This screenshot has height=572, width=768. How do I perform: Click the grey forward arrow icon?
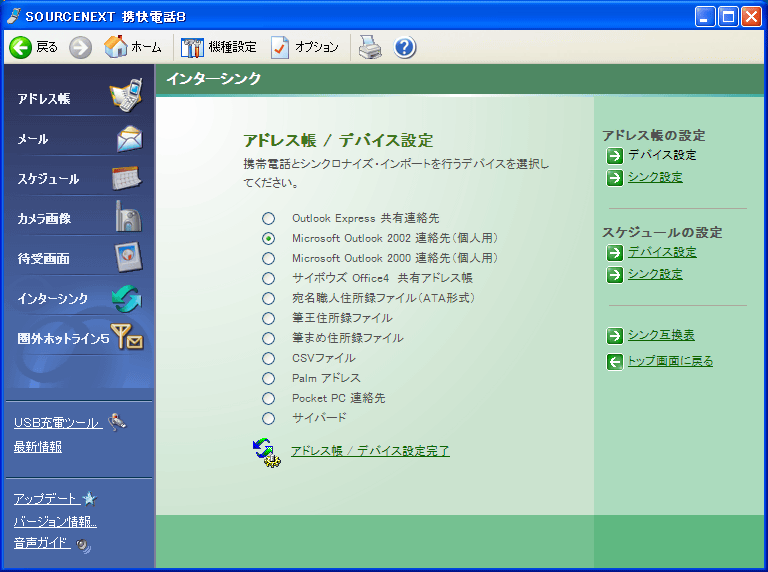tap(80, 48)
